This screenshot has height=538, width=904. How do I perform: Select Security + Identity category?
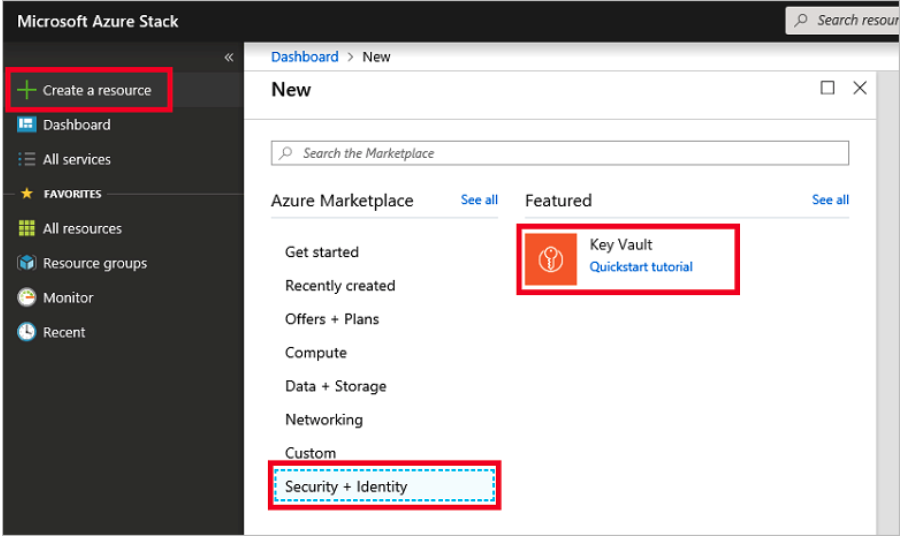coord(346,487)
